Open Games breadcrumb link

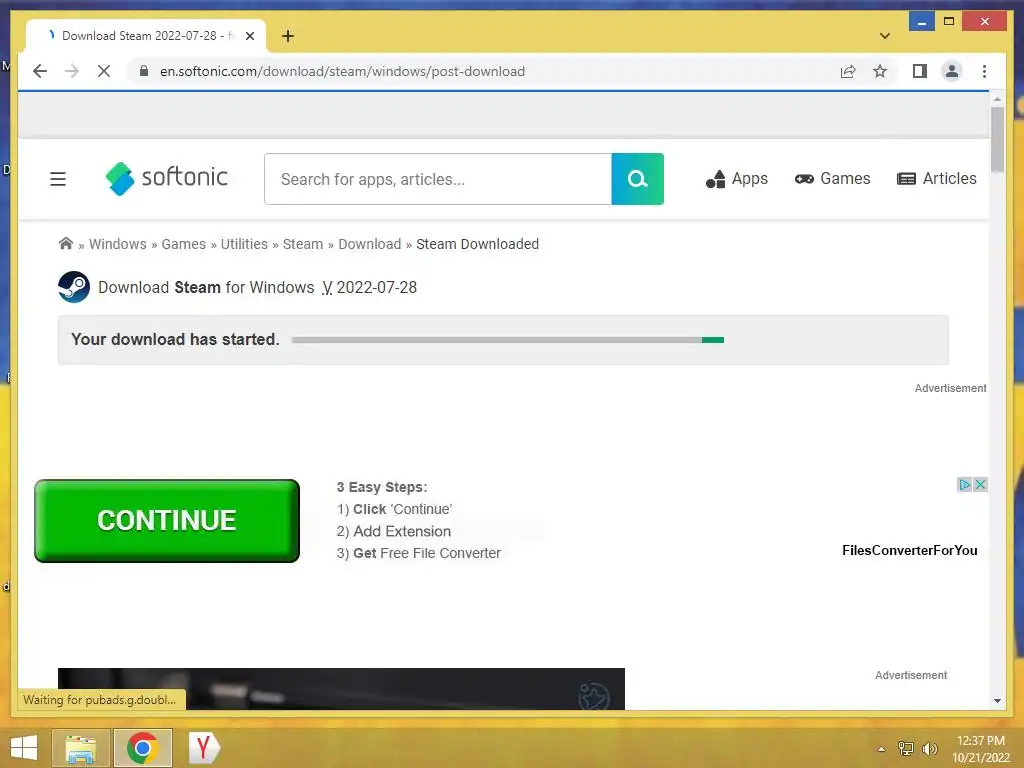[184, 244]
